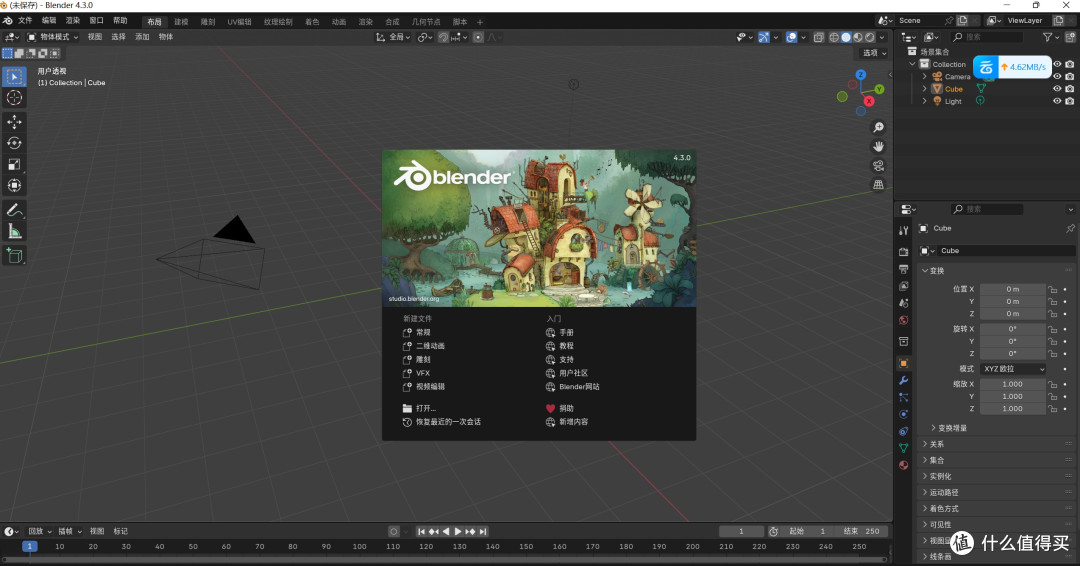
Task: Select the Scale tool
Action: [14, 165]
